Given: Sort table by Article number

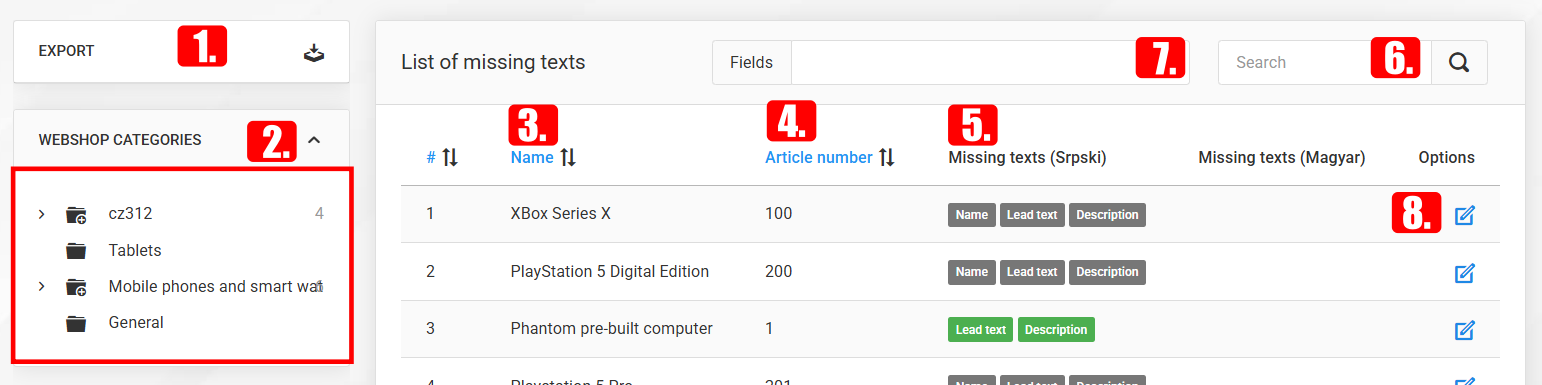Looking at the screenshot, I should coord(819,157).
